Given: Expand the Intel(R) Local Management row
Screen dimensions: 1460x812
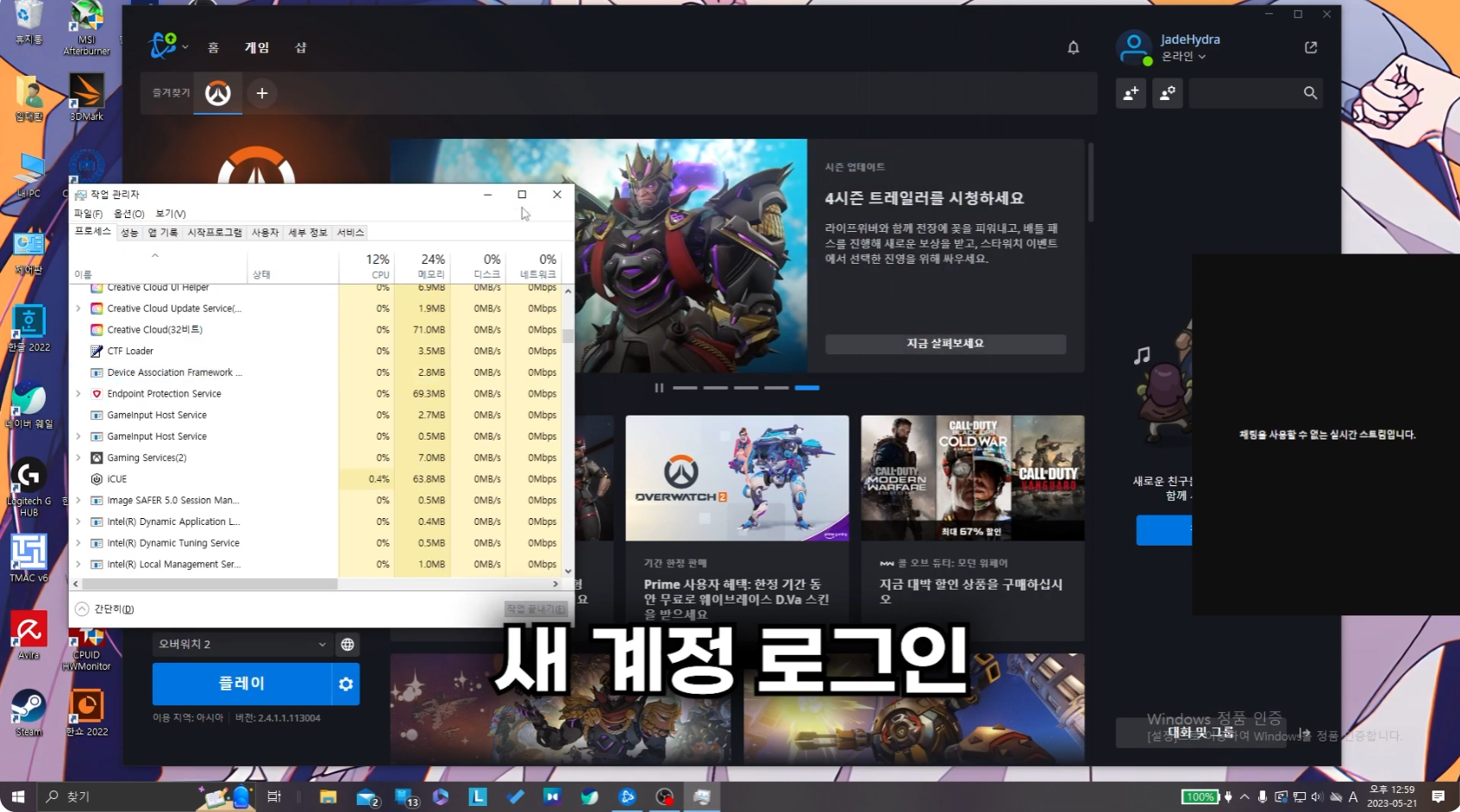Looking at the screenshot, I should 78,565.
